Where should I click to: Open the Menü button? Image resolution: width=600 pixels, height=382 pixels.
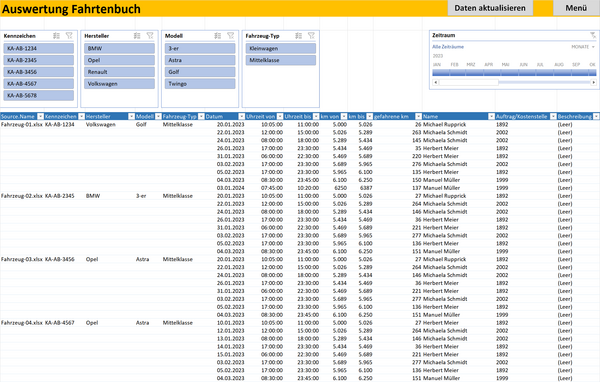click(576, 8)
